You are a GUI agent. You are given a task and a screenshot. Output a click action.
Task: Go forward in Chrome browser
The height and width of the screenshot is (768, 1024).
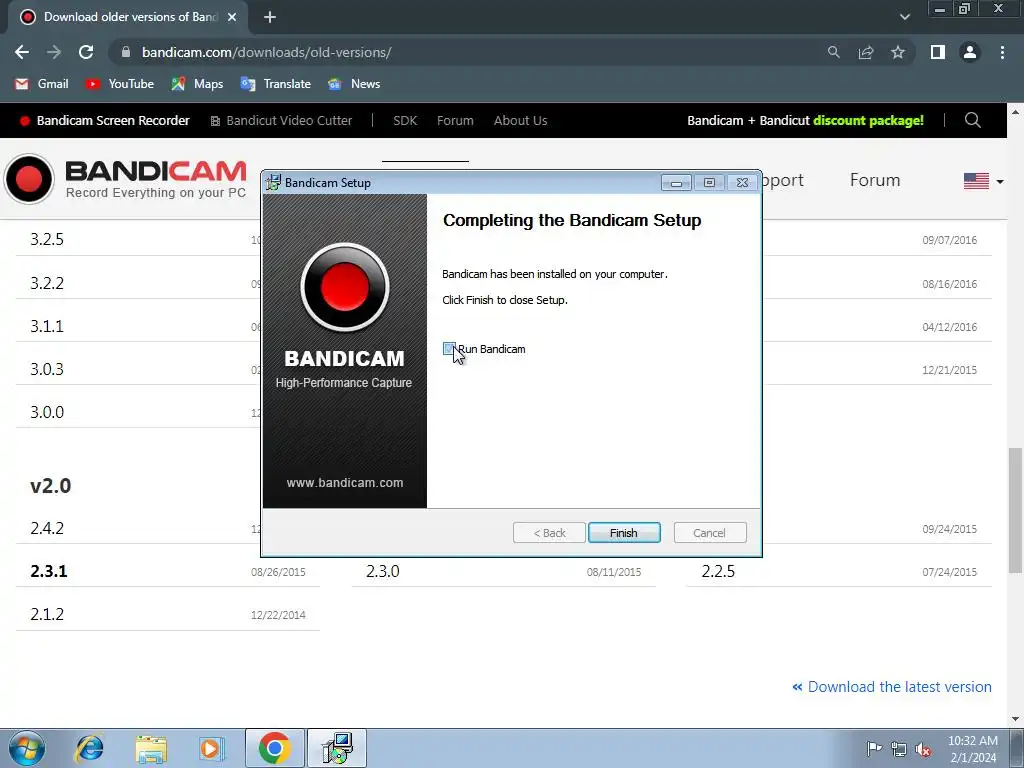pos(54,52)
